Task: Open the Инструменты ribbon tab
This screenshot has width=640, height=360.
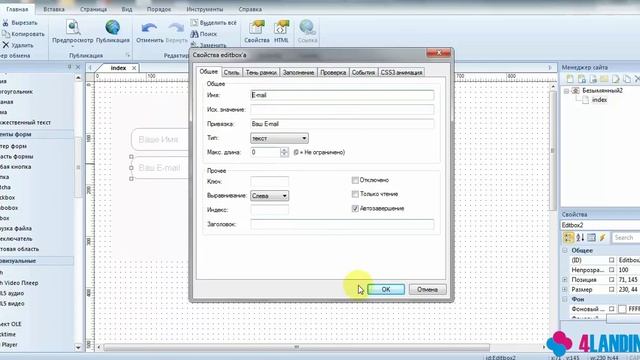Action: (205, 9)
